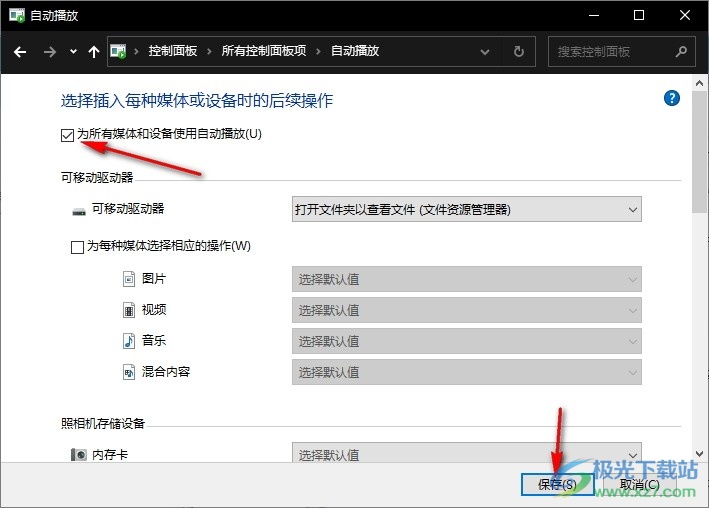709x508 pixels.
Task: Open the 音乐 default action dropdown
Action: [x=467, y=341]
